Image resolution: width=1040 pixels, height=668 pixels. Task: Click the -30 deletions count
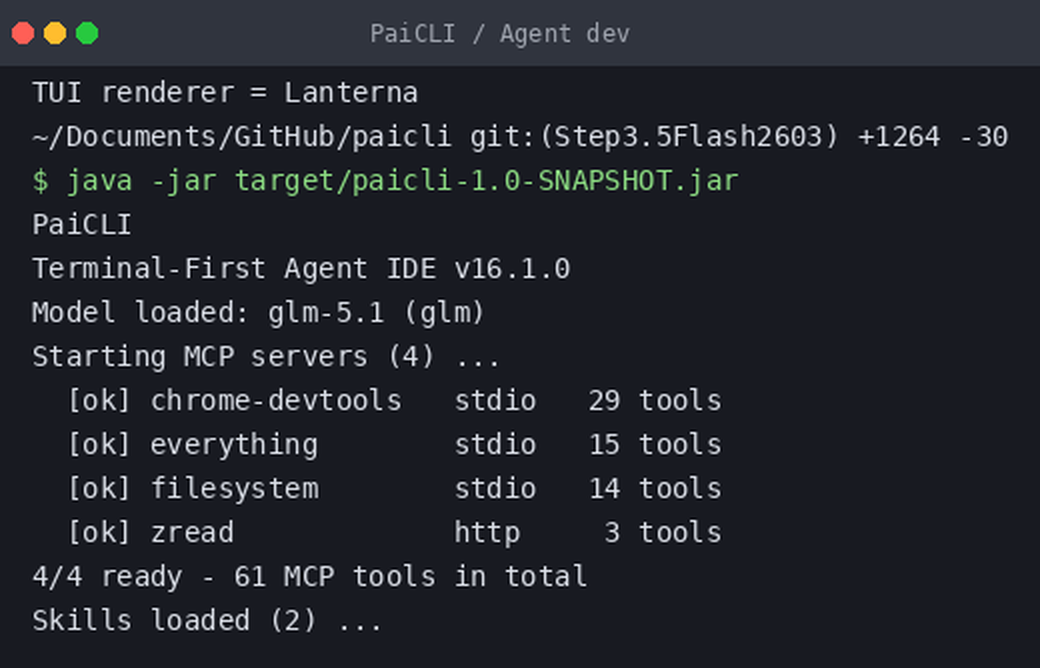click(984, 137)
